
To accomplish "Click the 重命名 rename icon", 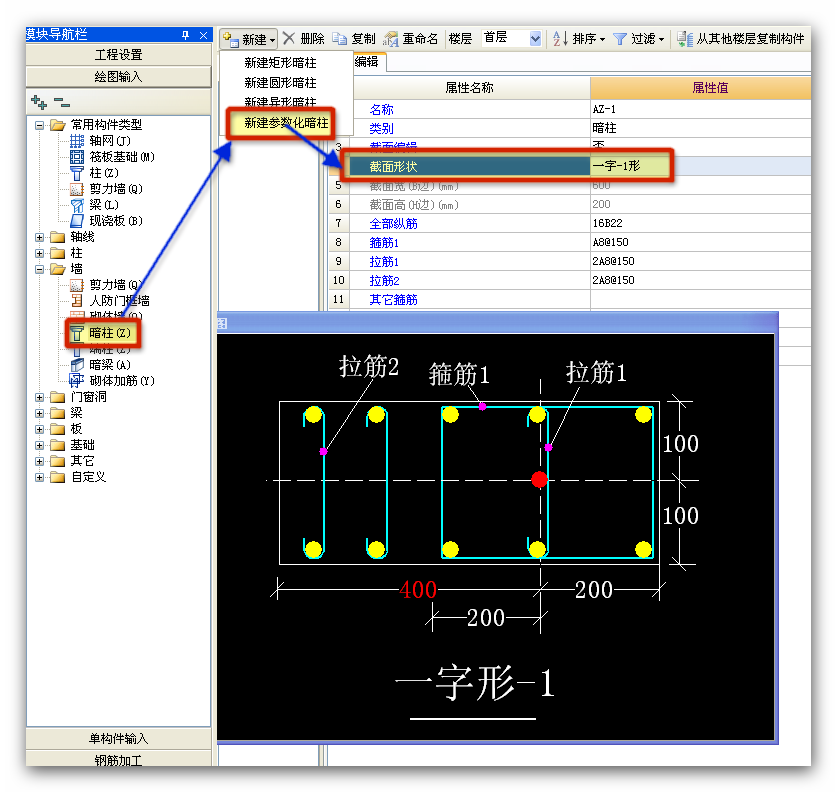I will point(391,39).
